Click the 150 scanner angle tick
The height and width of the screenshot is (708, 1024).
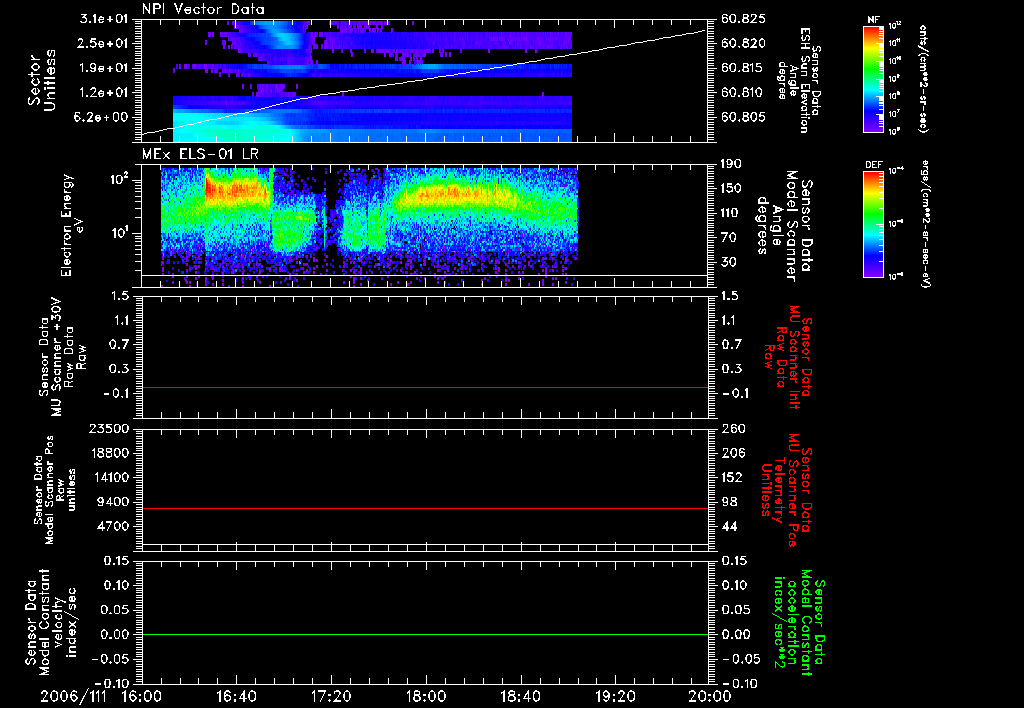click(x=731, y=188)
